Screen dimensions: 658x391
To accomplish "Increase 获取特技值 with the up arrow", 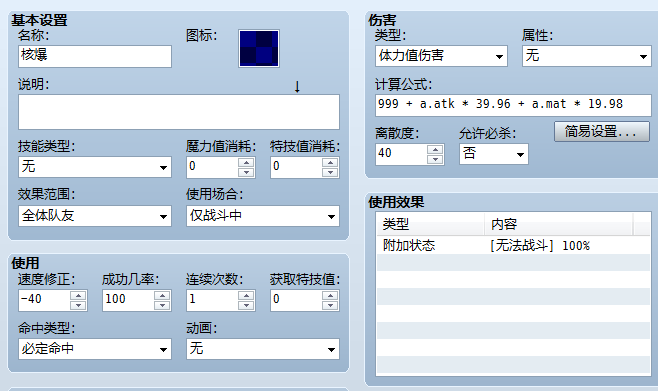I will pos(330,295).
